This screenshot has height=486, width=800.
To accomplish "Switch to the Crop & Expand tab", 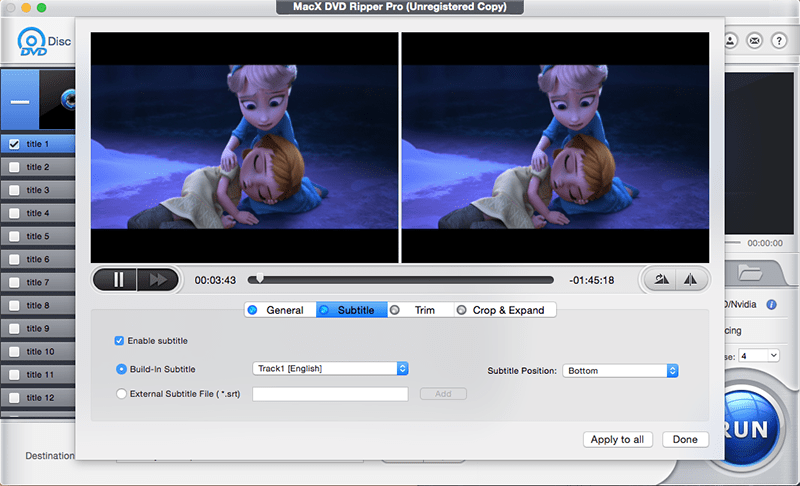I will tap(505, 310).
